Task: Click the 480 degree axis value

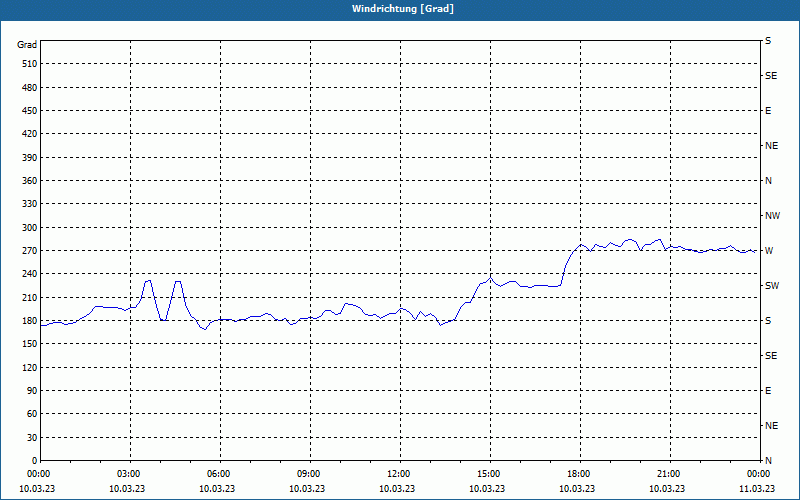Action: 30,87
